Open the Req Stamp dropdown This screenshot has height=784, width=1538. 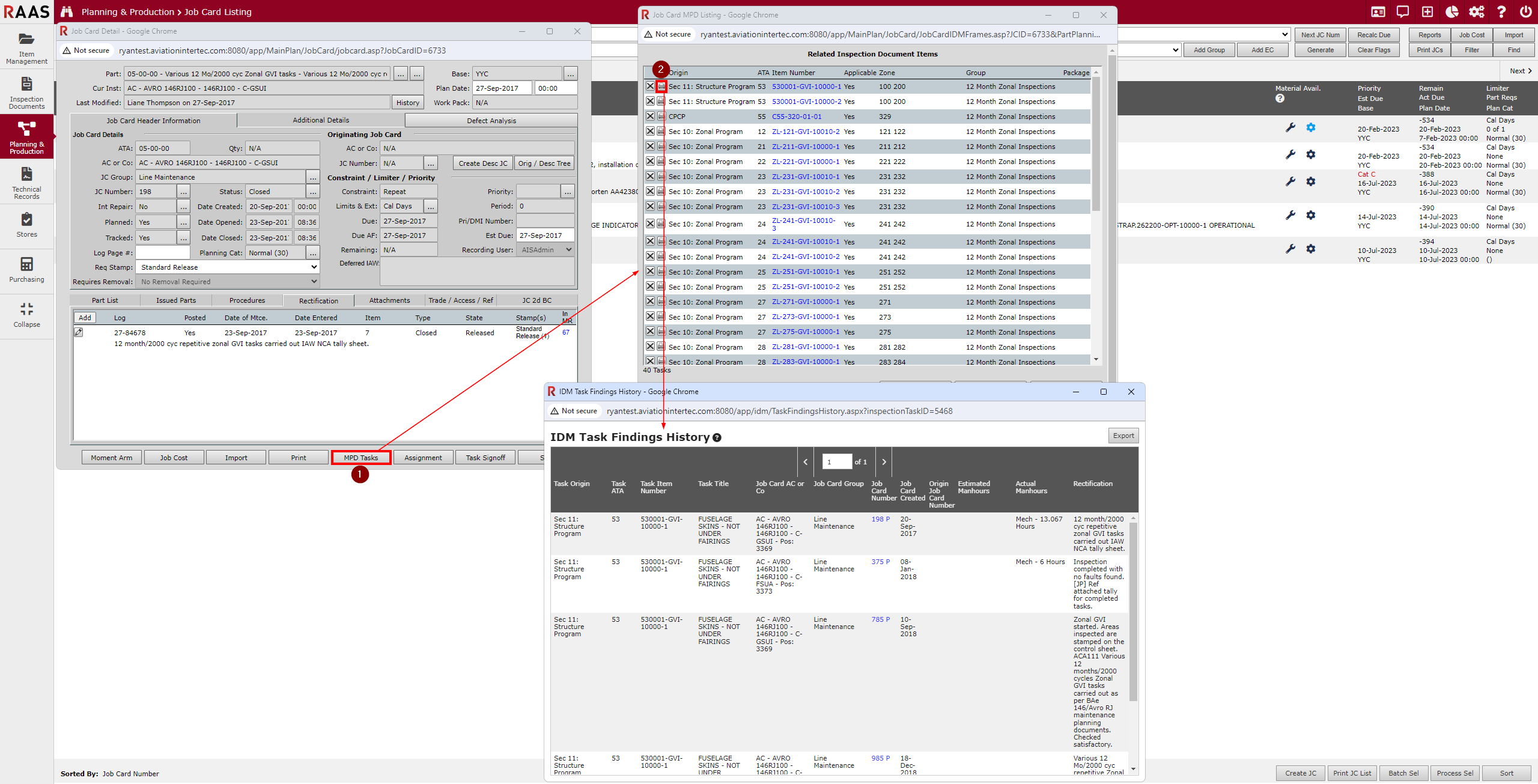pos(227,267)
